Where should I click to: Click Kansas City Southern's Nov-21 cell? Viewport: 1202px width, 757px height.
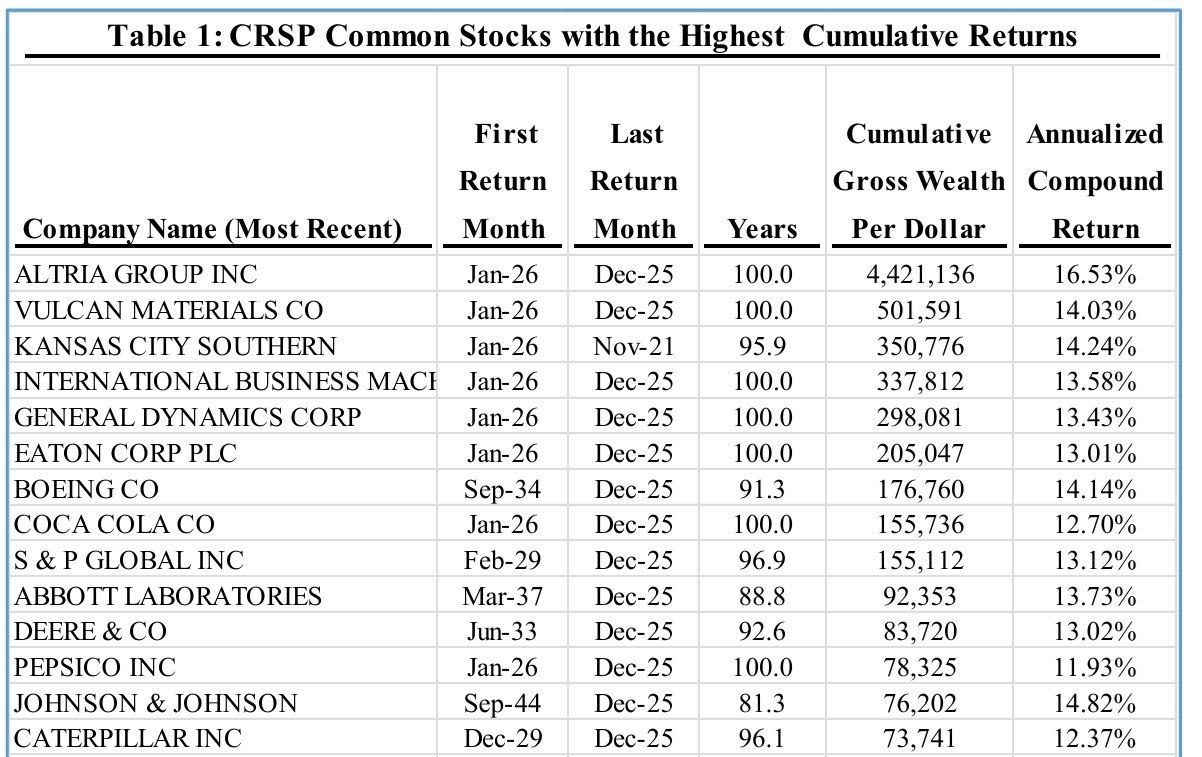coord(634,346)
